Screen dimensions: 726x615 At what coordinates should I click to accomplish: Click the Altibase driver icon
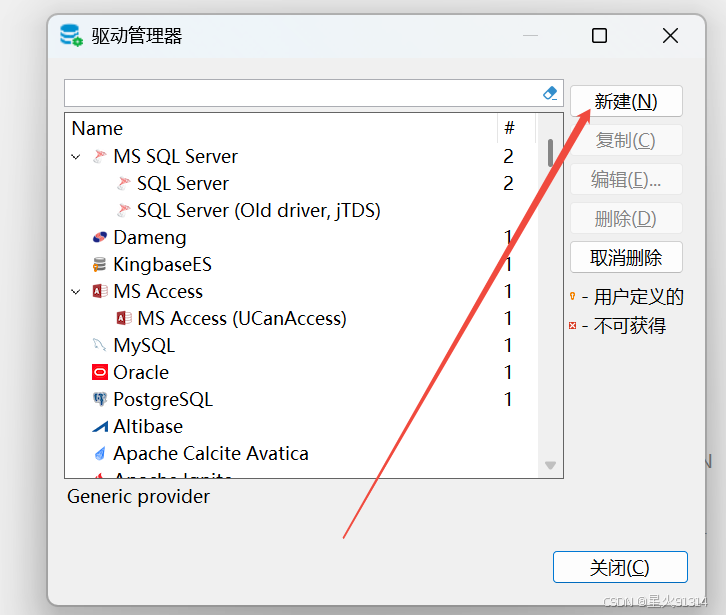coord(100,426)
